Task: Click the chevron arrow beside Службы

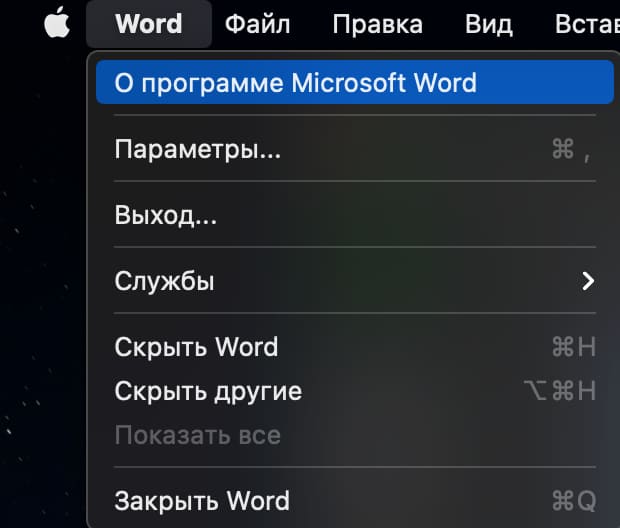Action: pyautogui.click(x=588, y=281)
